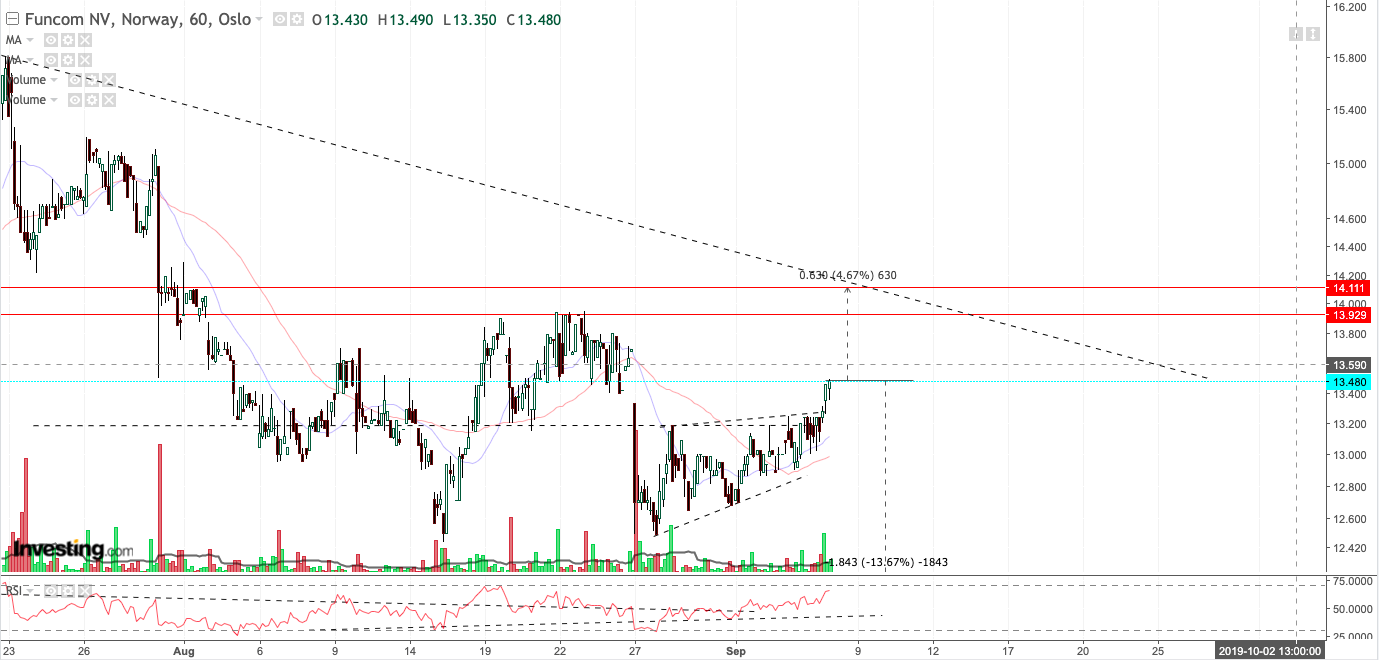The image size is (1379, 660).
Task: Click the 14.111 red price label
Action: (x=1347, y=288)
